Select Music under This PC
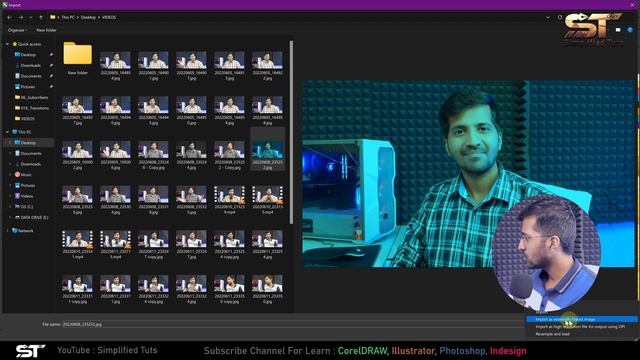Screen dimensions: 640x360 point(26,175)
